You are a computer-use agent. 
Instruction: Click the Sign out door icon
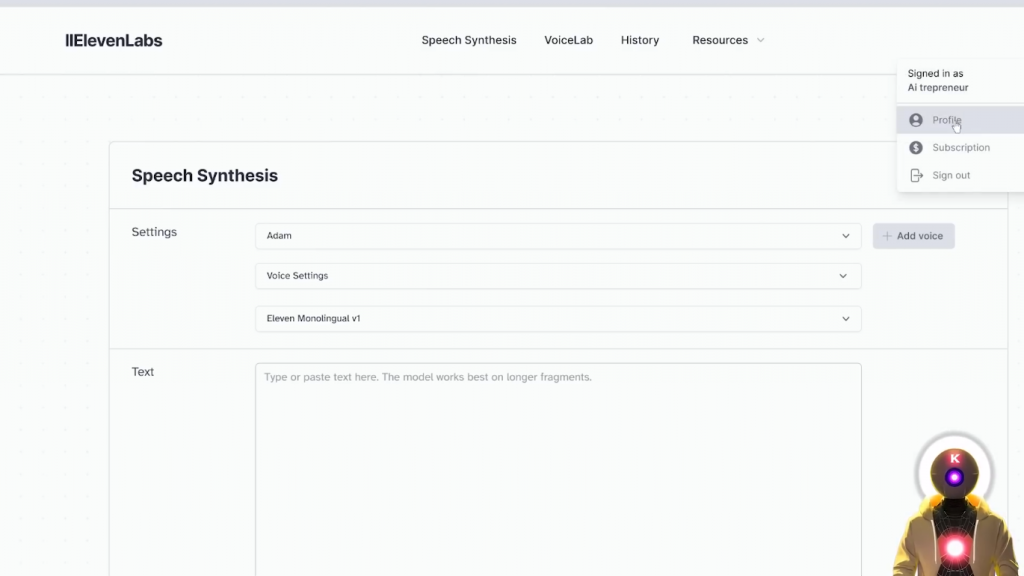(916, 175)
